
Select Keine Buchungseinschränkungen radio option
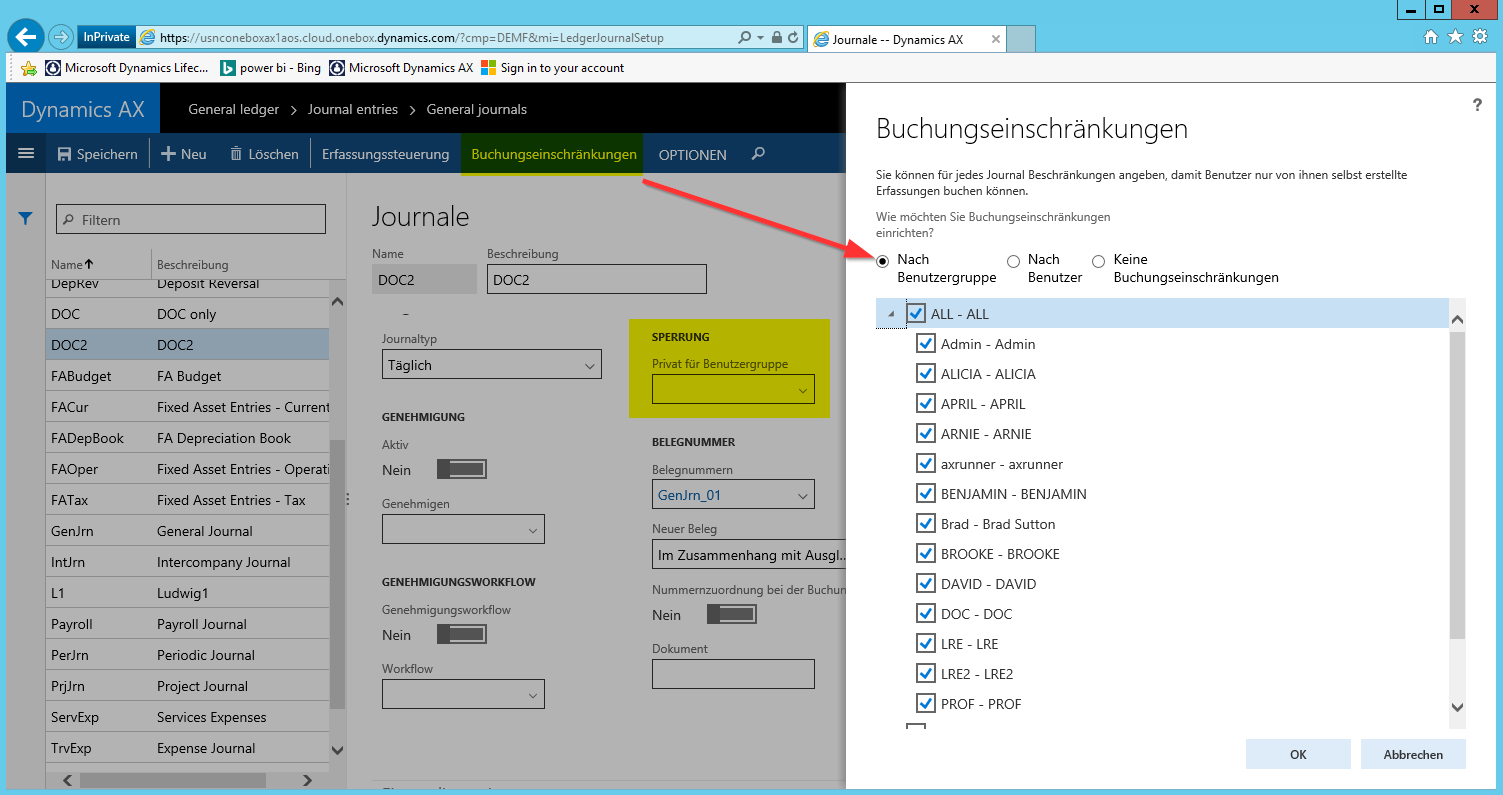[1098, 261]
